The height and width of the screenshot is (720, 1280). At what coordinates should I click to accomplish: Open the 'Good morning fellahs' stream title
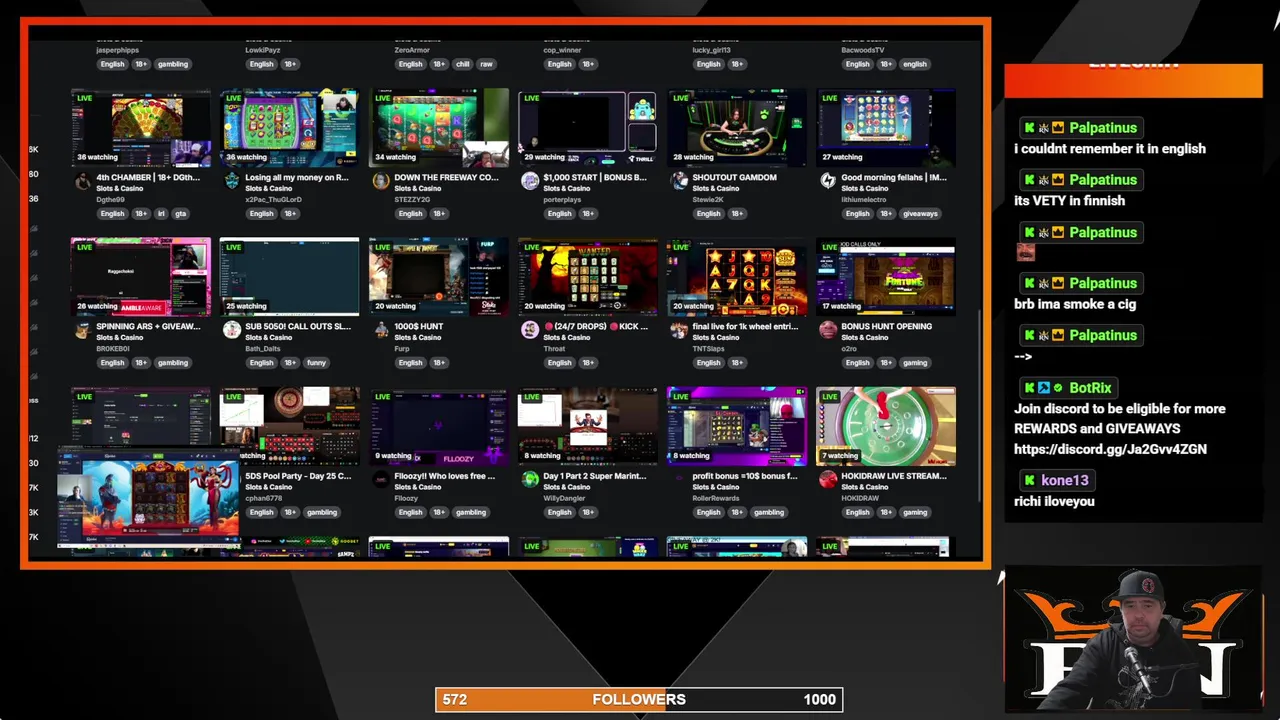tap(893, 177)
